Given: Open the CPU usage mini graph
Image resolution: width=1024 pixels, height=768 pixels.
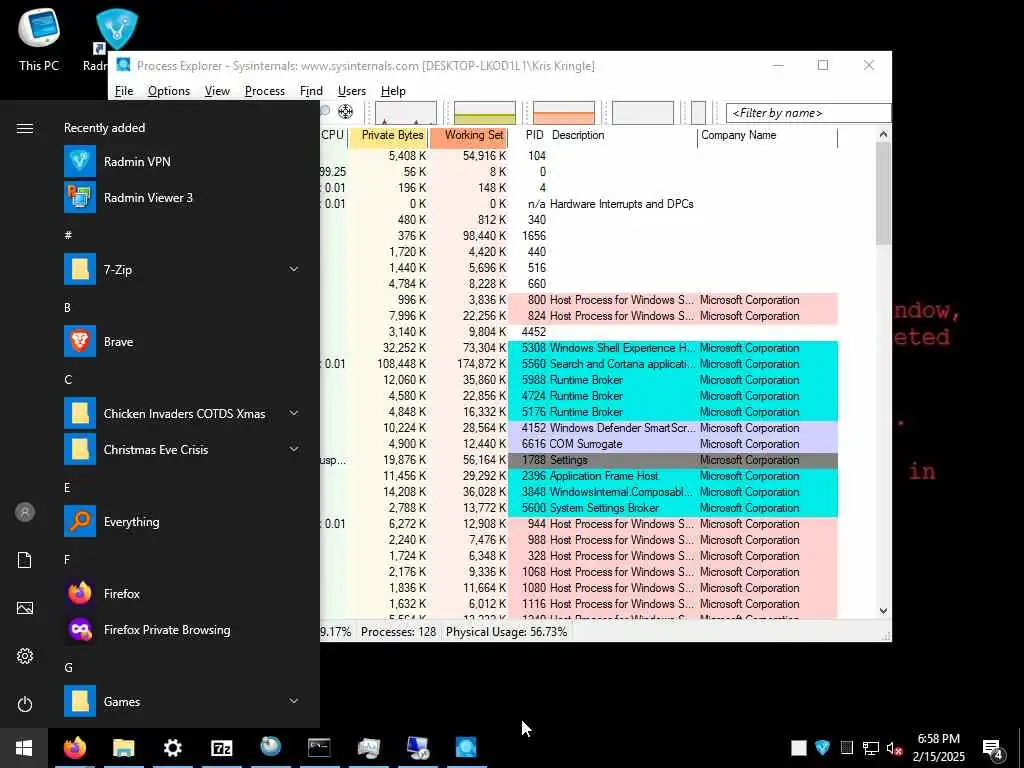Looking at the screenshot, I should click(x=406, y=112).
